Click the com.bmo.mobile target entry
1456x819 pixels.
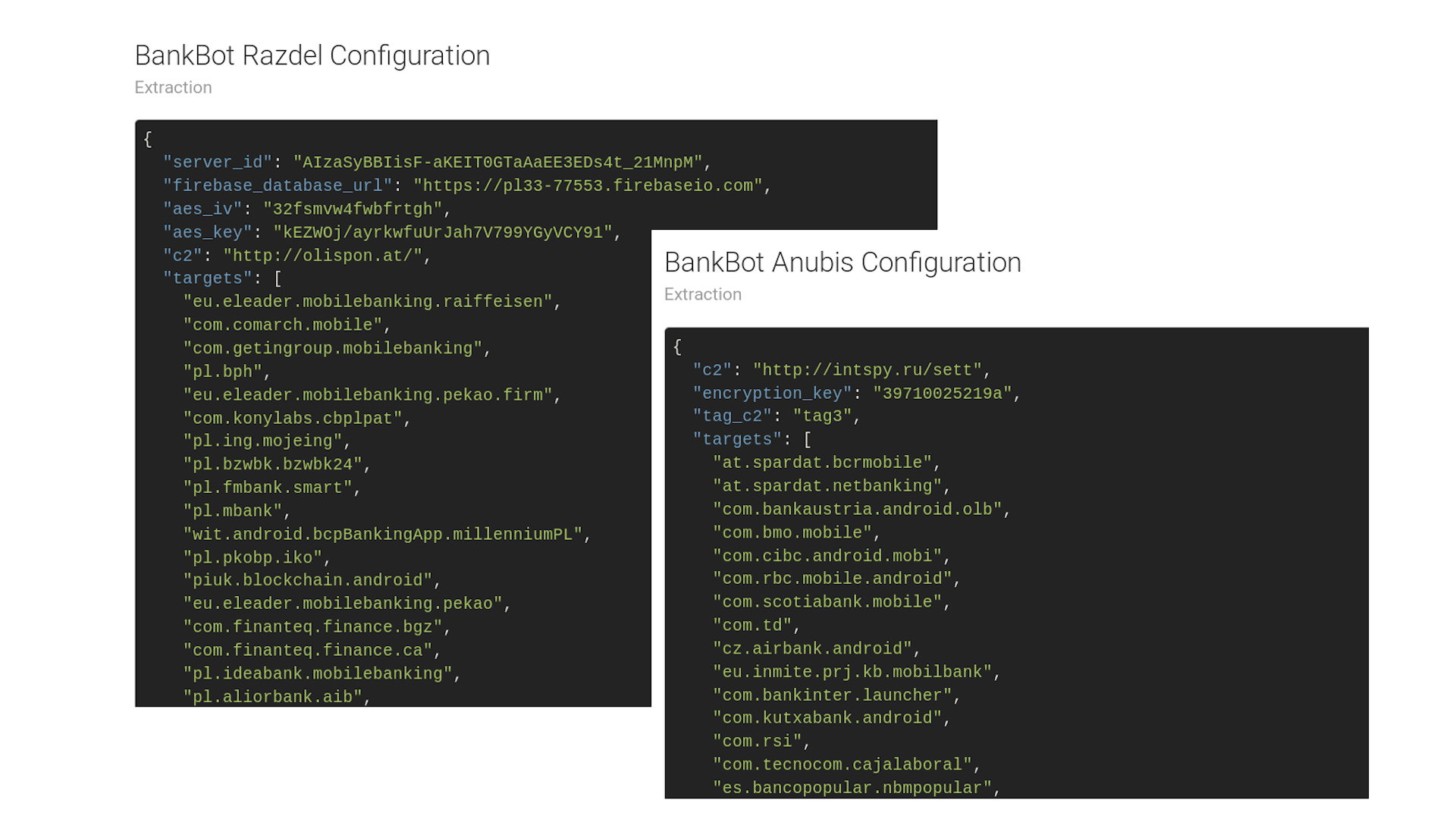point(792,533)
